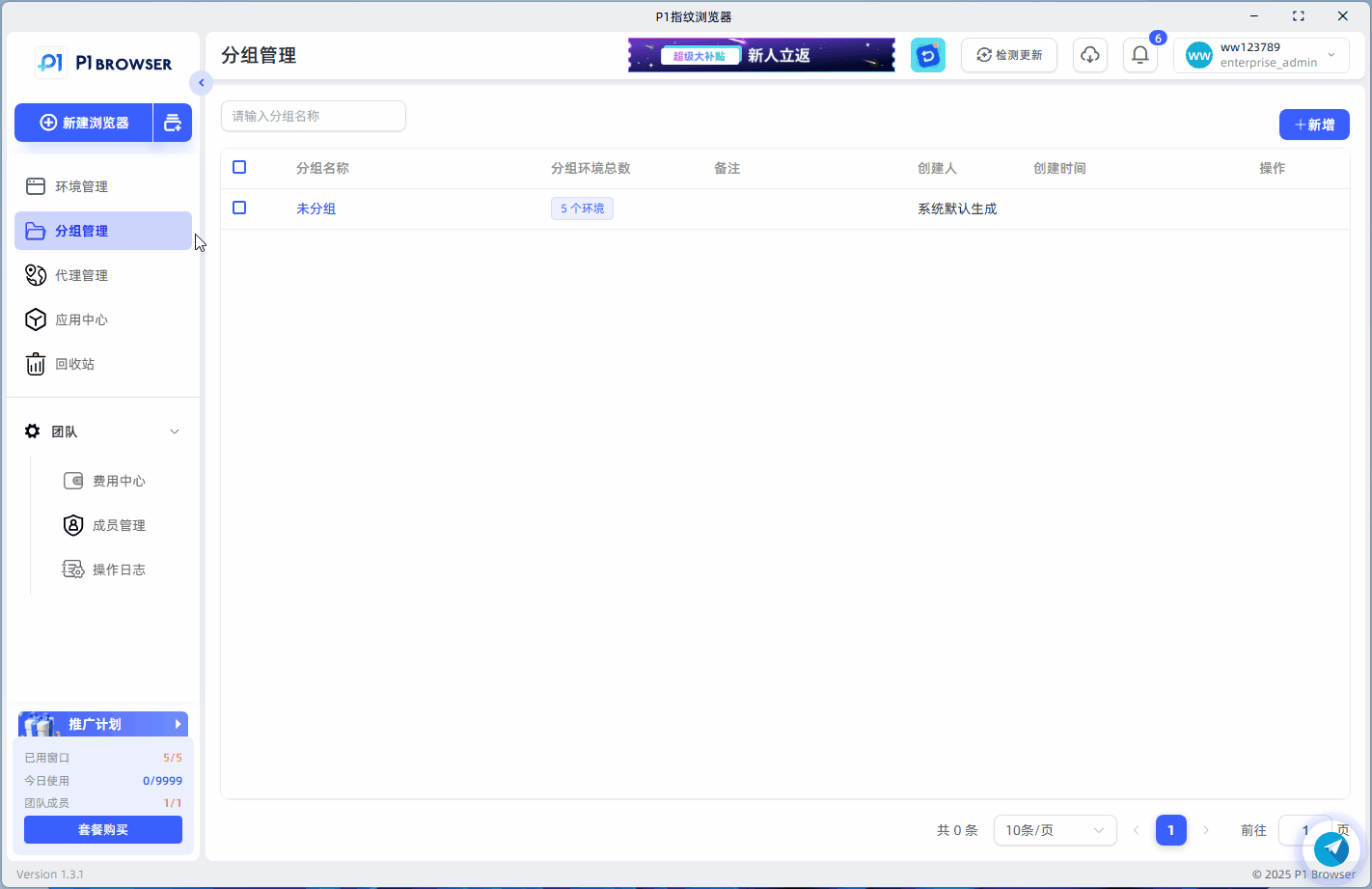Viewport: 1372px width, 889px height.
Task: Collapse the sidebar with the arrow handle
Action: (x=201, y=83)
